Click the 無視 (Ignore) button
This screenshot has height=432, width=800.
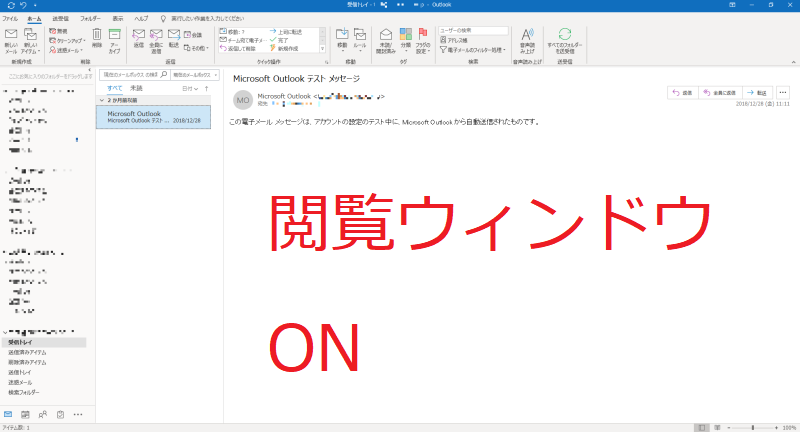click(58, 31)
